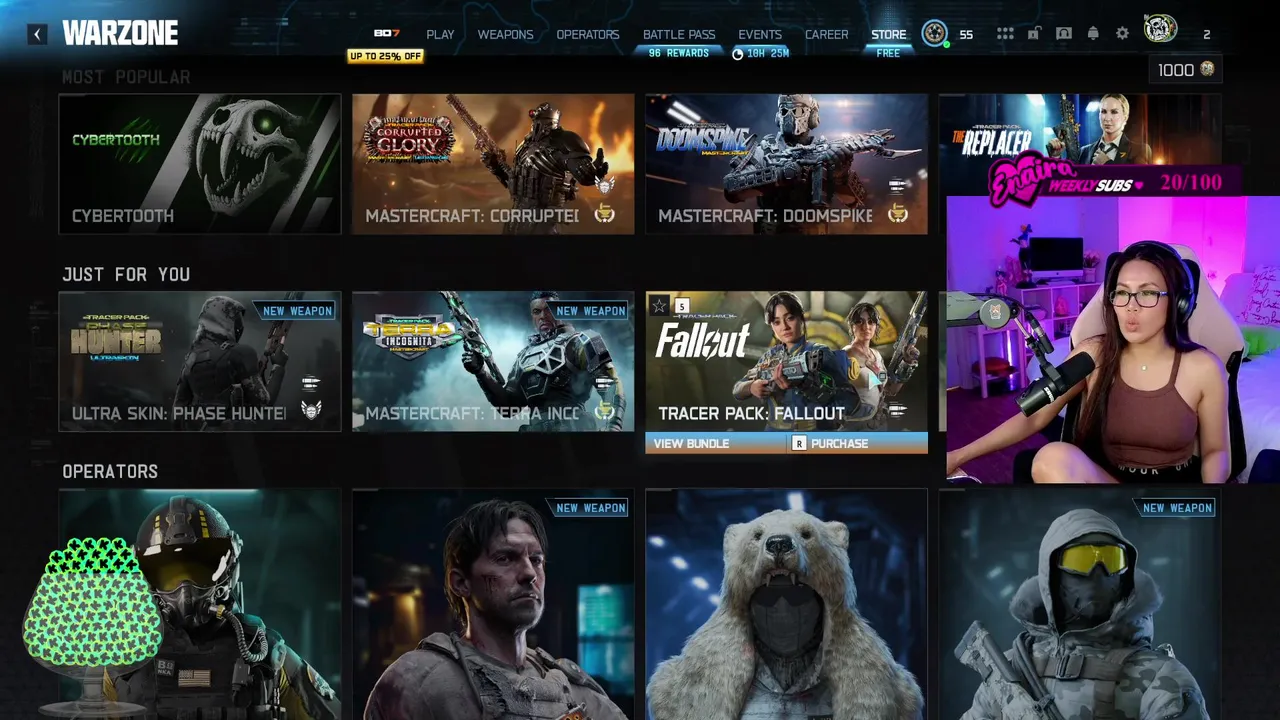This screenshot has width=1280, height=720.
Task: Click the rank emblem icon next to 55
Action: pyautogui.click(x=935, y=34)
